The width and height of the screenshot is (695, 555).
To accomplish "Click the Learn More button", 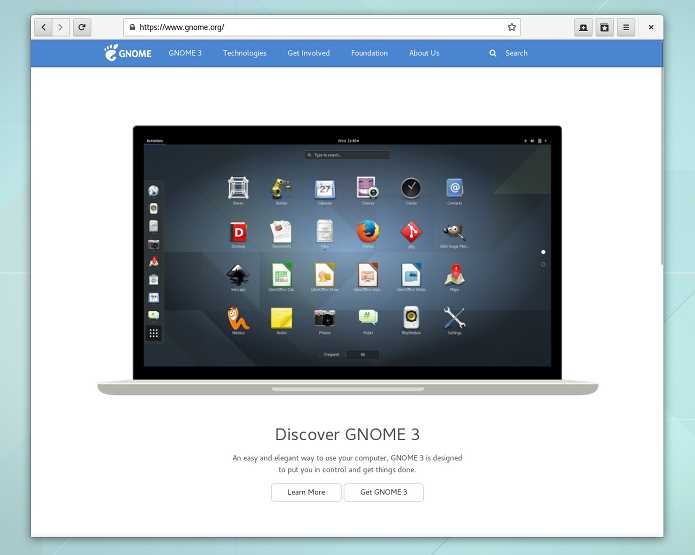I will [306, 492].
